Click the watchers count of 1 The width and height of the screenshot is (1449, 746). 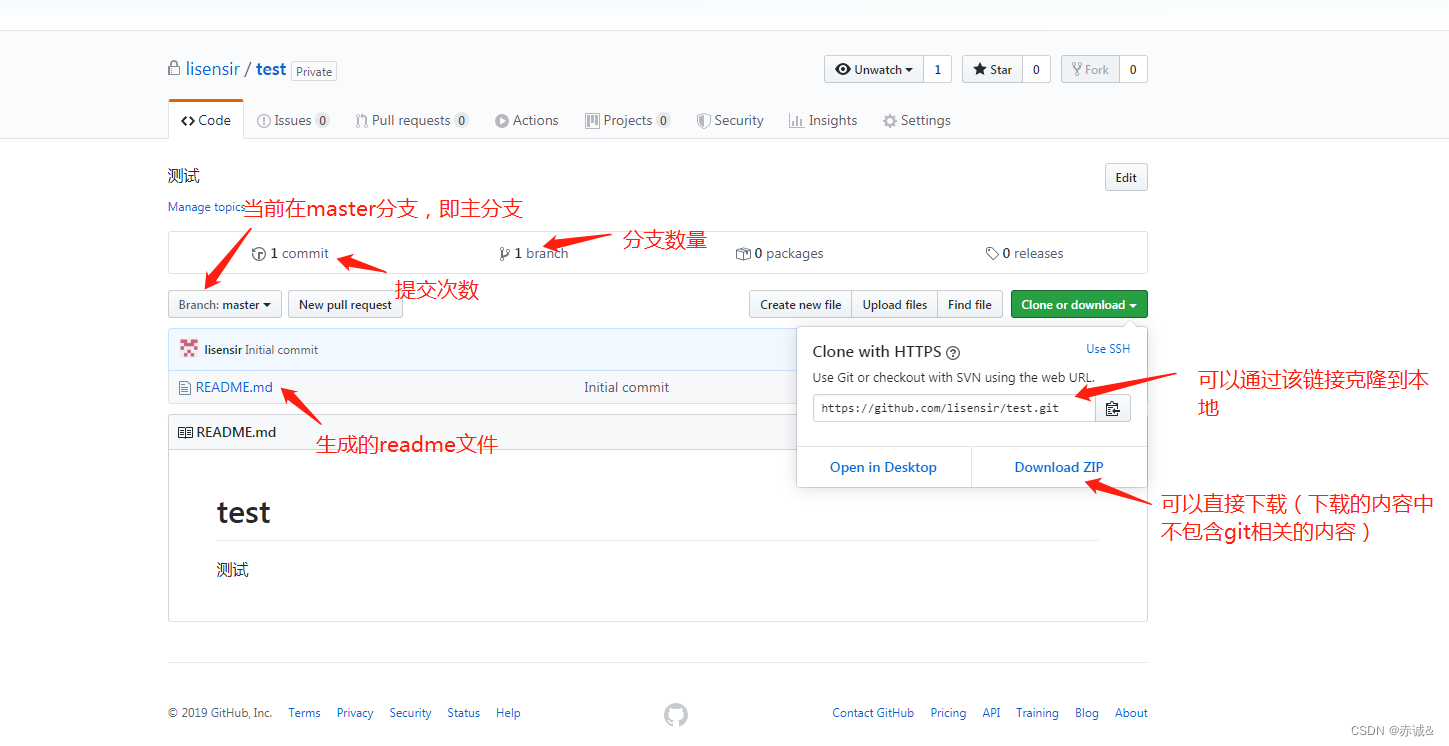(x=937, y=69)
